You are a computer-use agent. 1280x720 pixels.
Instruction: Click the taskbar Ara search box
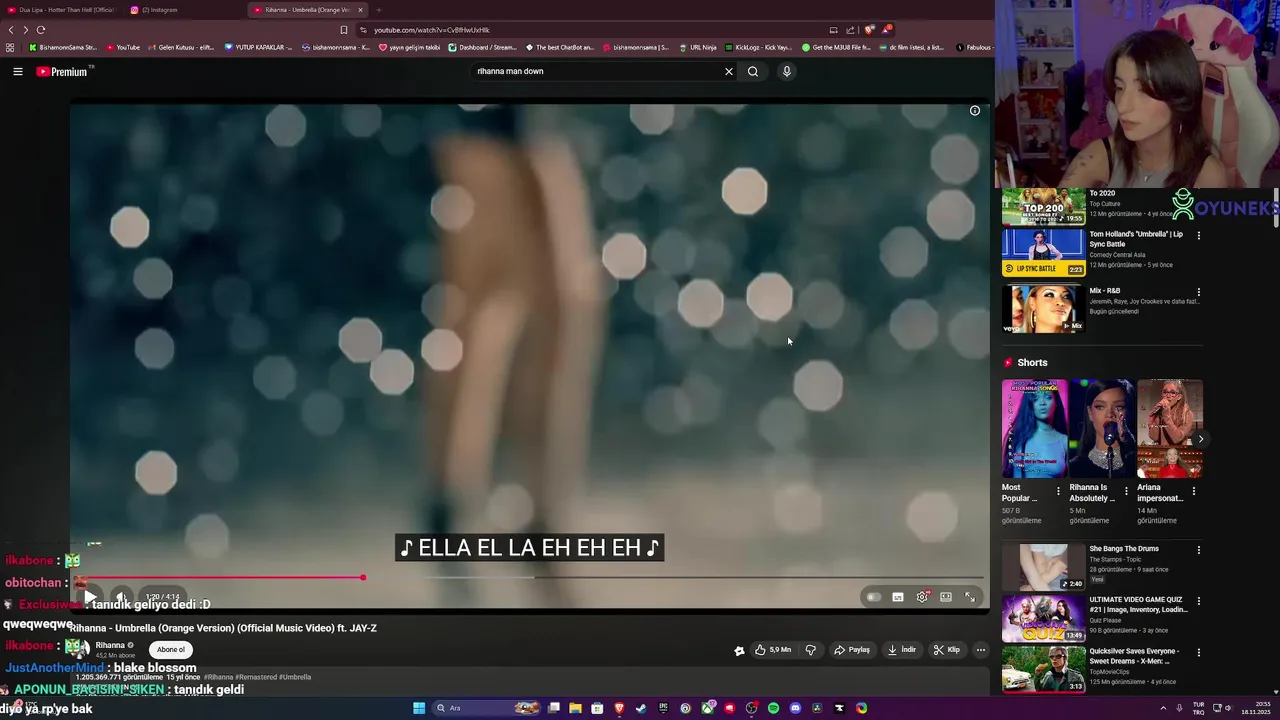[488, 708]
